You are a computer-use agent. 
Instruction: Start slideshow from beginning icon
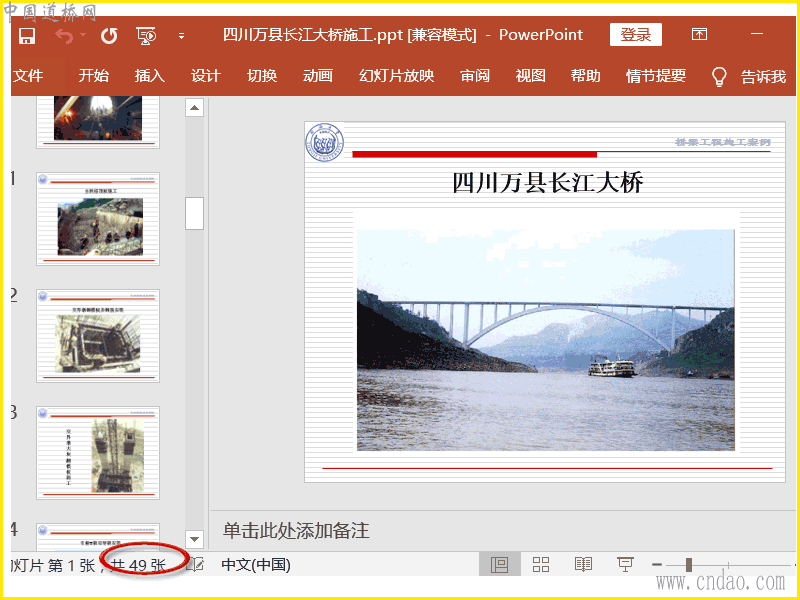point(146,36)
